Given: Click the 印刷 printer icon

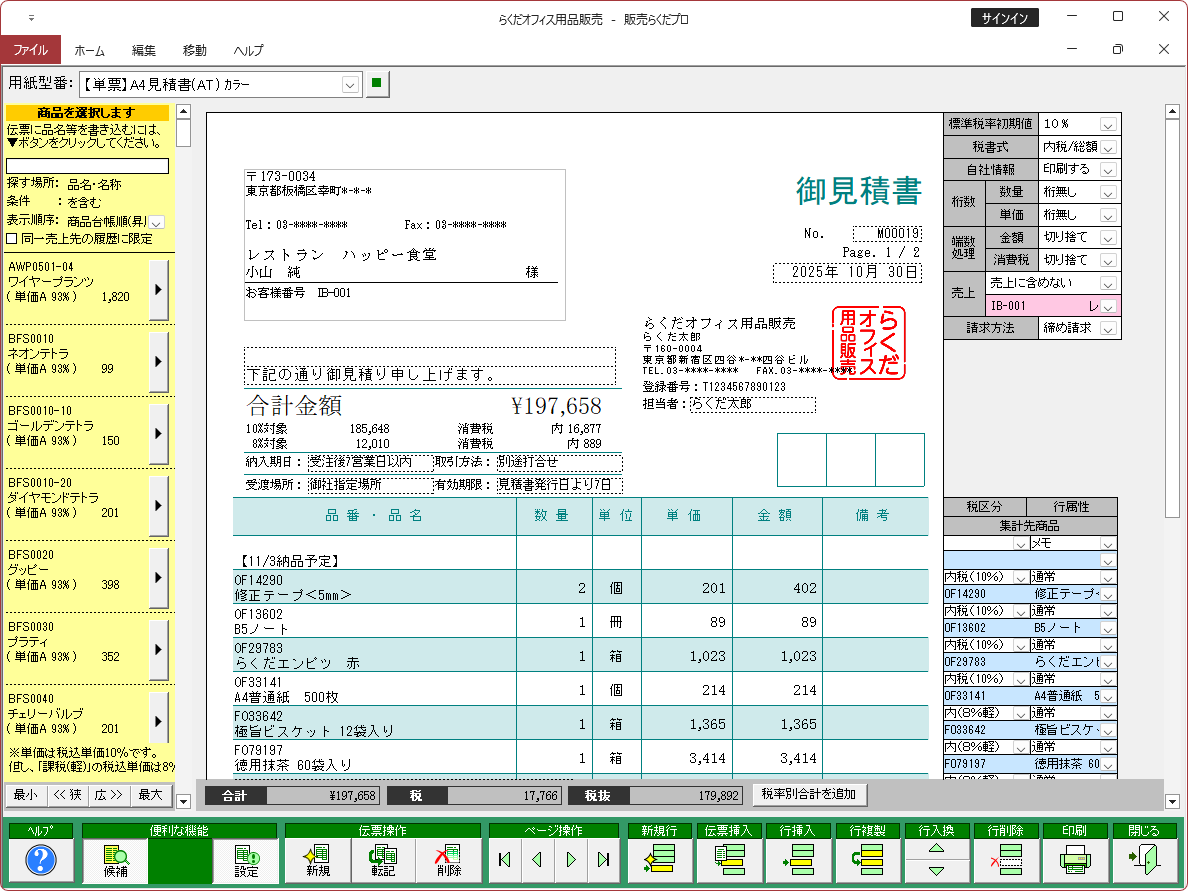Looking at the screenshot, I should 1074,859.
